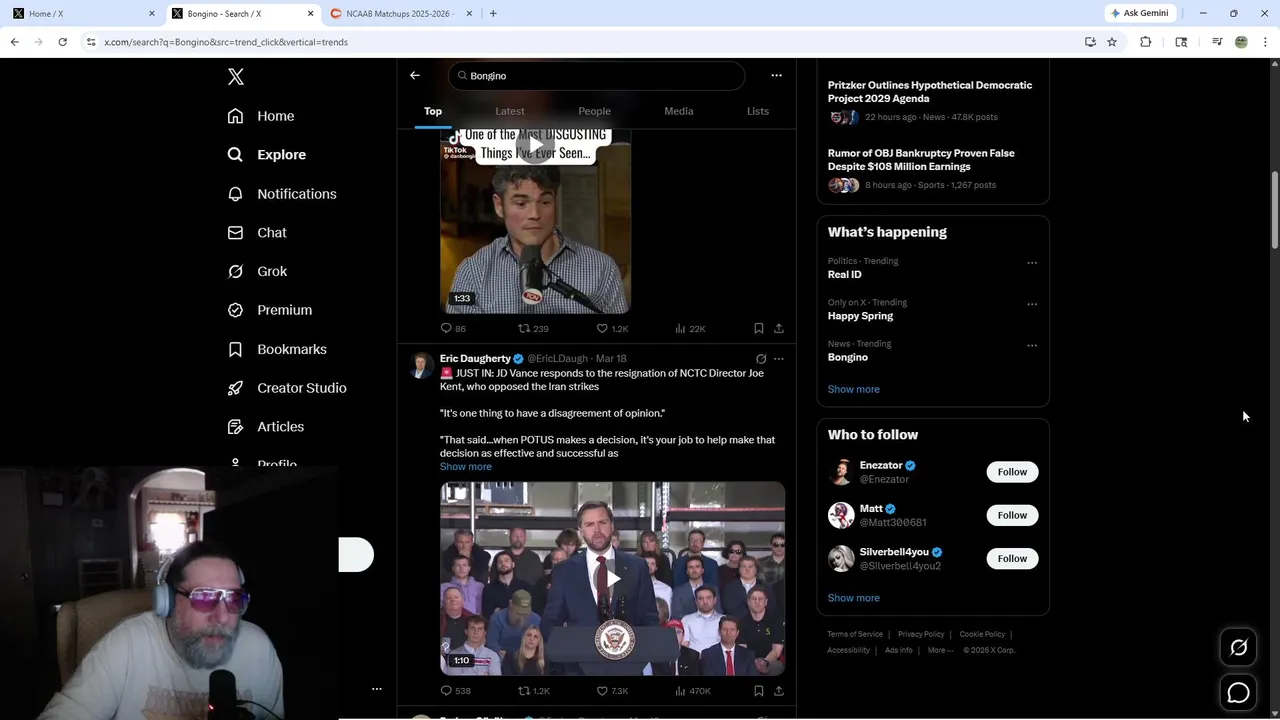This screenshot has width=1280, height=720.
Task: Open Creator Studio in the sidebar
Action: 287,388
